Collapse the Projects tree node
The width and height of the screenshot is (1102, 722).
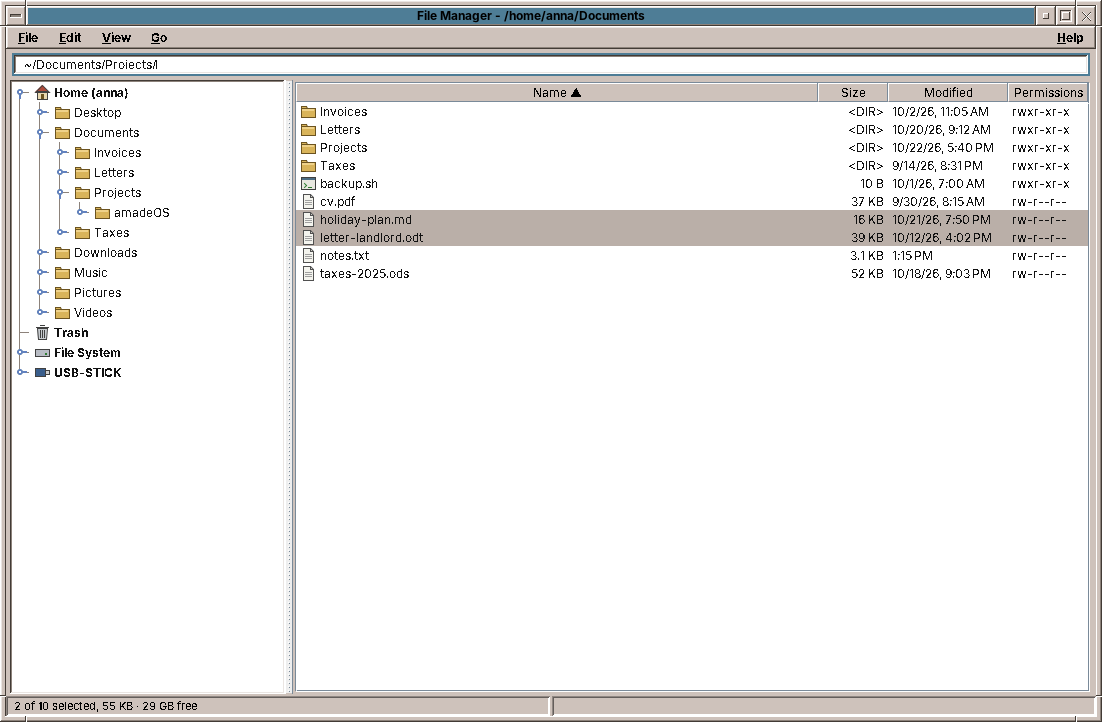(61, 193)
